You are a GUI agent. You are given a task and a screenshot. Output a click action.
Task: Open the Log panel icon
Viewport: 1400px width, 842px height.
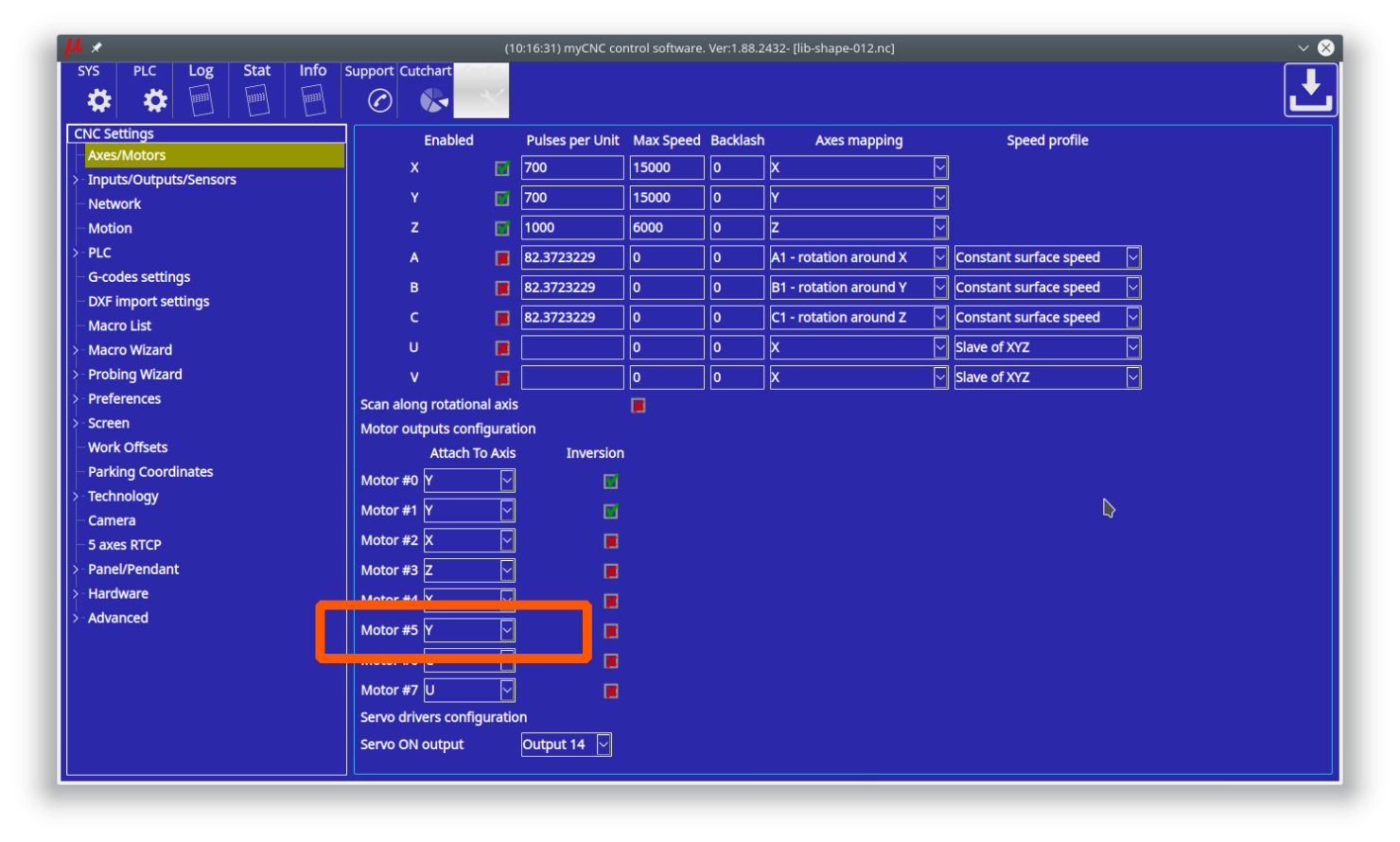pos(201,99)
